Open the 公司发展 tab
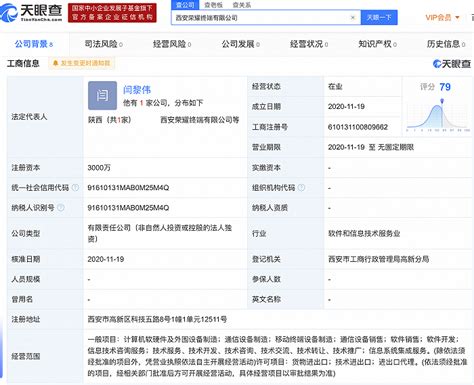The height and width of the screenshot is (385, 474). [241, 44]
